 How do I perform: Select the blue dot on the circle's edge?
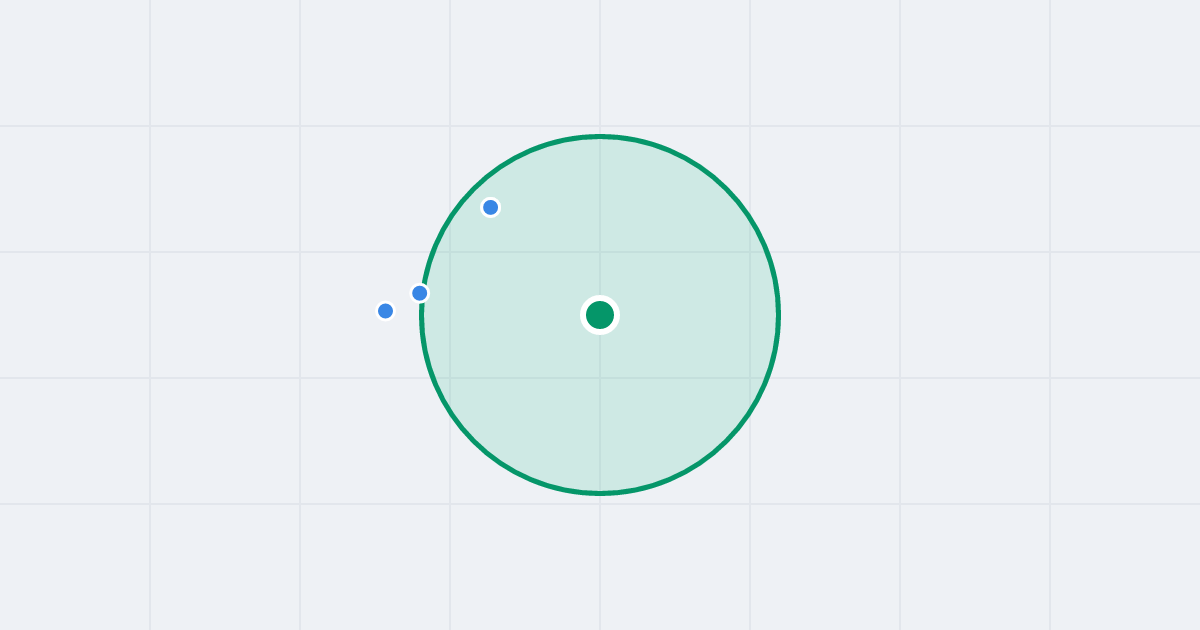pos(420,293)
